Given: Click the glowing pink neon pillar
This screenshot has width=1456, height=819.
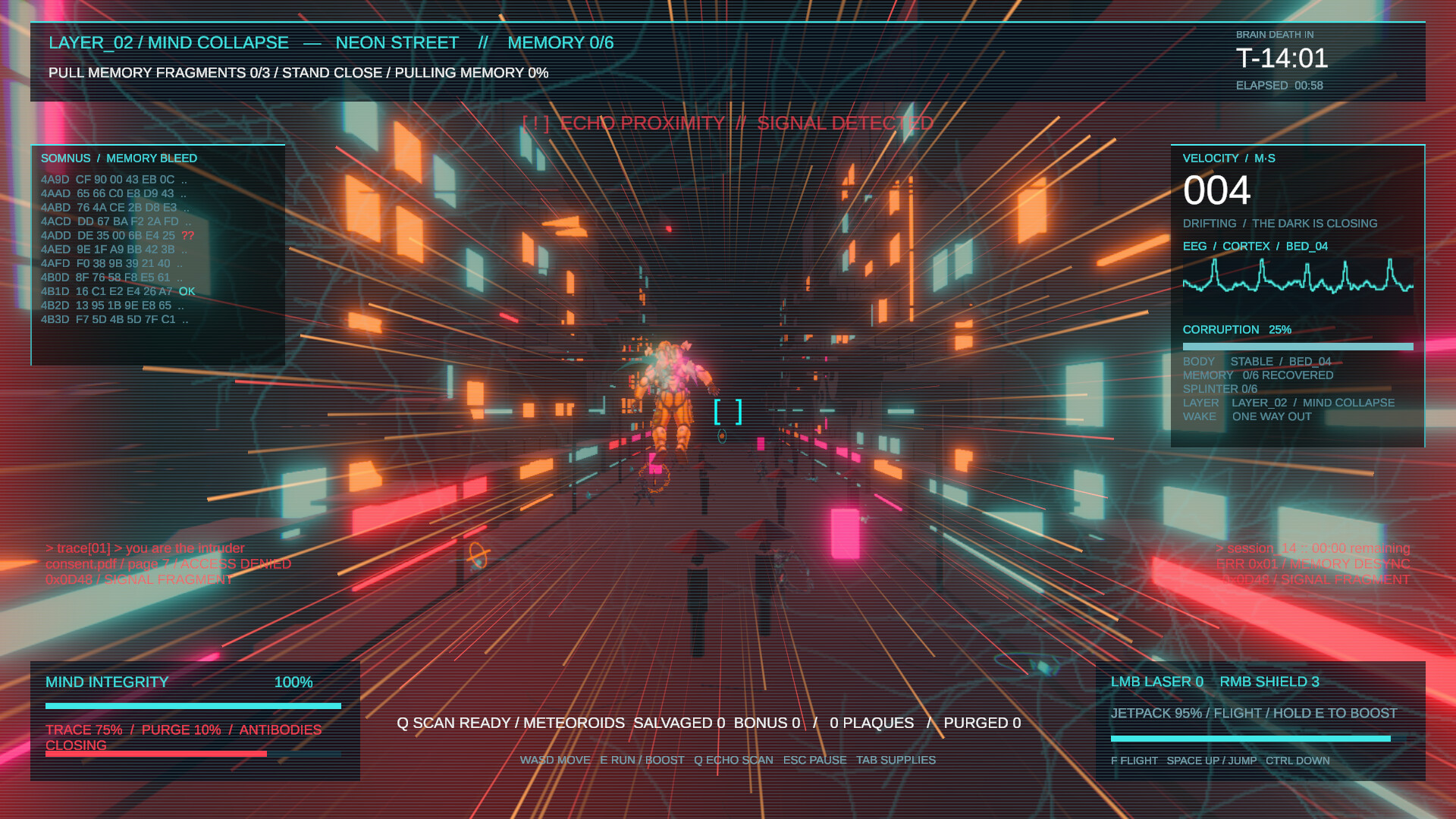Looking at the screenshot, I should coord(845,534).
